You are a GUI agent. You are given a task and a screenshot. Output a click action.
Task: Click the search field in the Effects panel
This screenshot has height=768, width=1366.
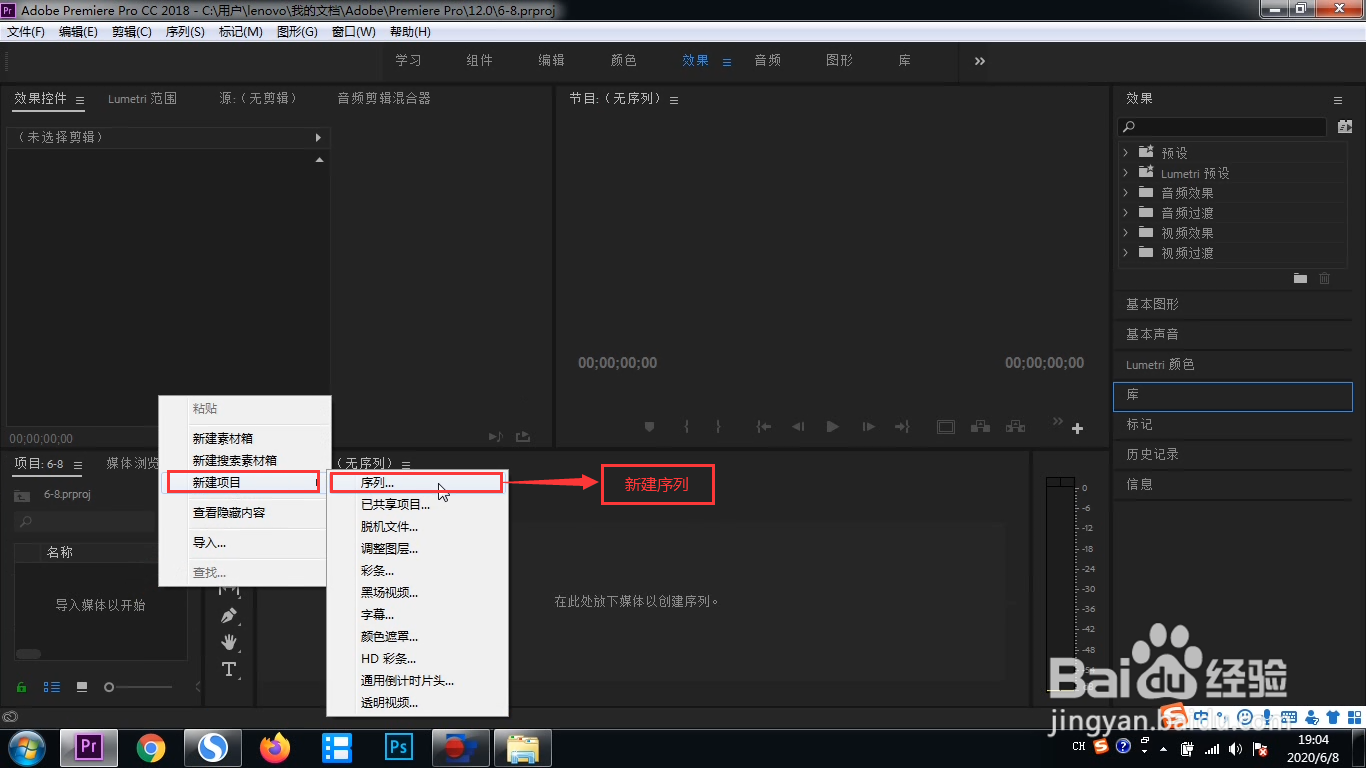click(x=1222, y=127)
